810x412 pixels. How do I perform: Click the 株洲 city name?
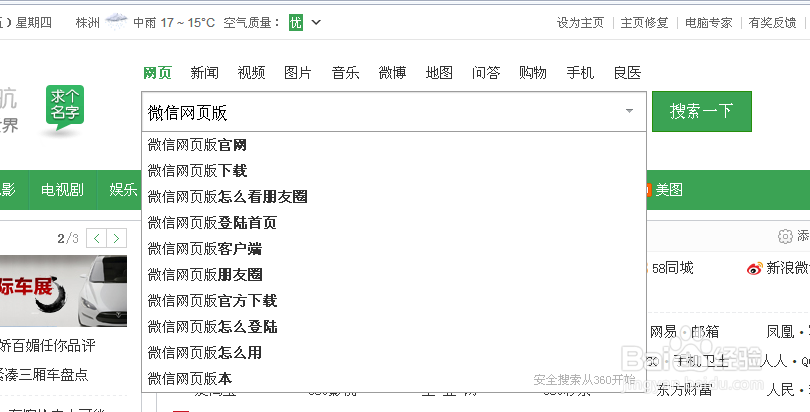(x=87, y=23)
